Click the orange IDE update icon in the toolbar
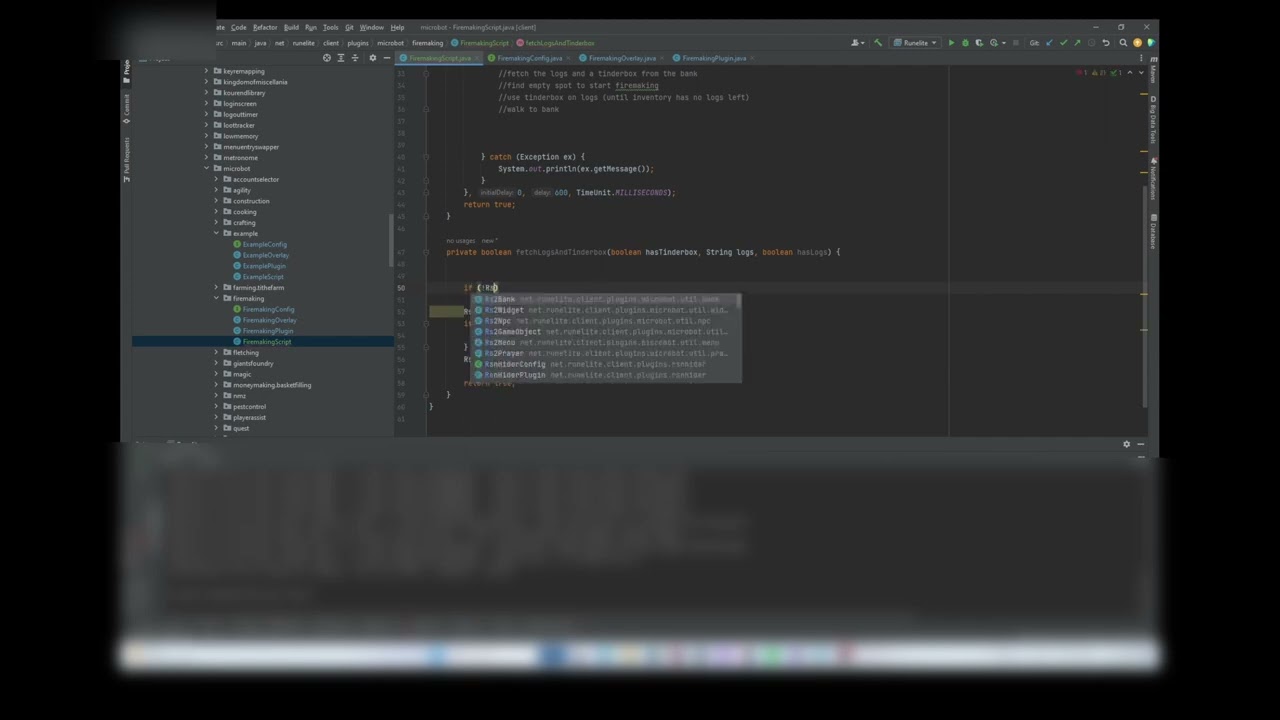 click(x=1137, y=43)
